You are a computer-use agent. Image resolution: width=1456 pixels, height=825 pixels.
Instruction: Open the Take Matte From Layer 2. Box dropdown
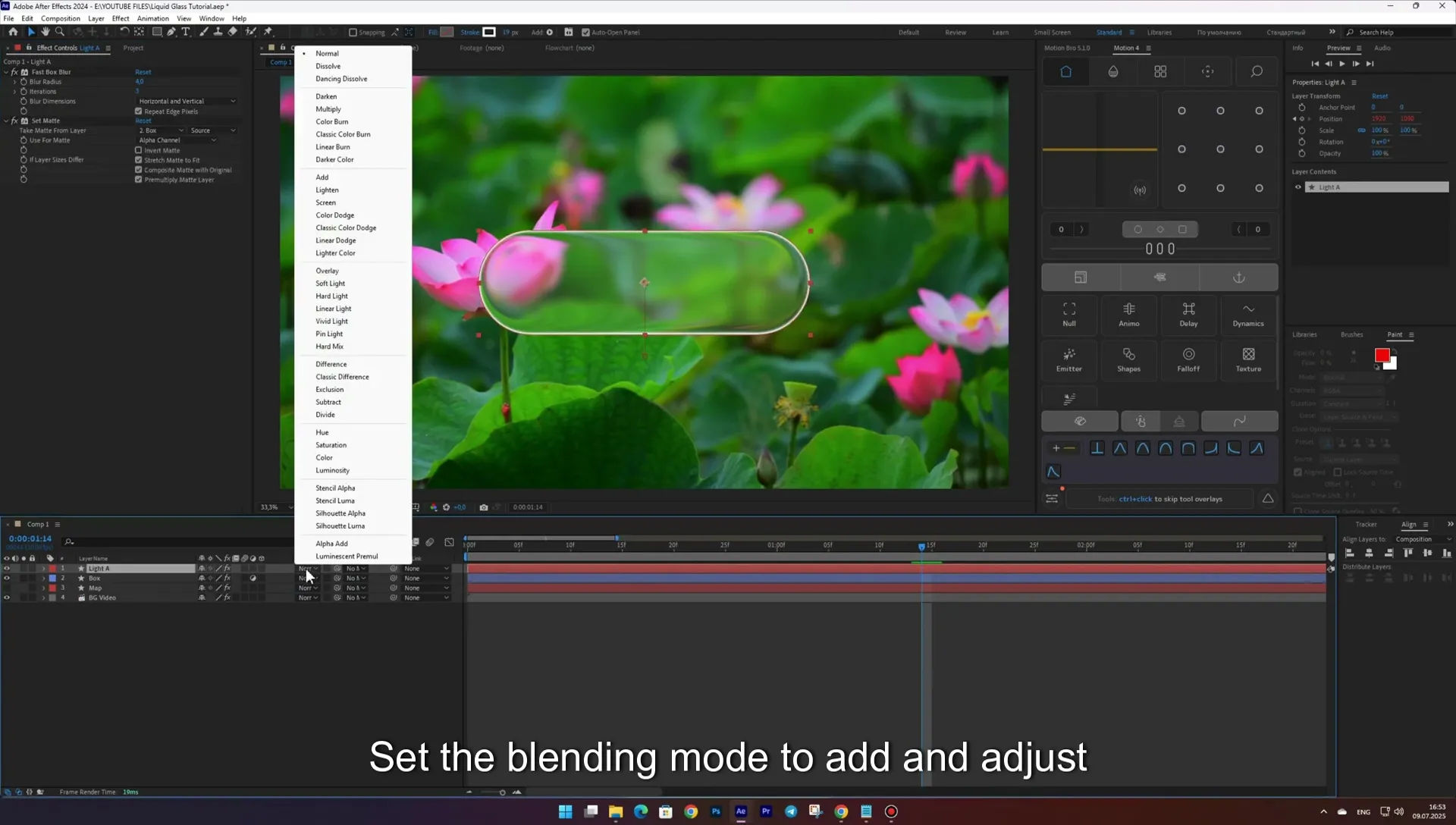coord(161,130)
